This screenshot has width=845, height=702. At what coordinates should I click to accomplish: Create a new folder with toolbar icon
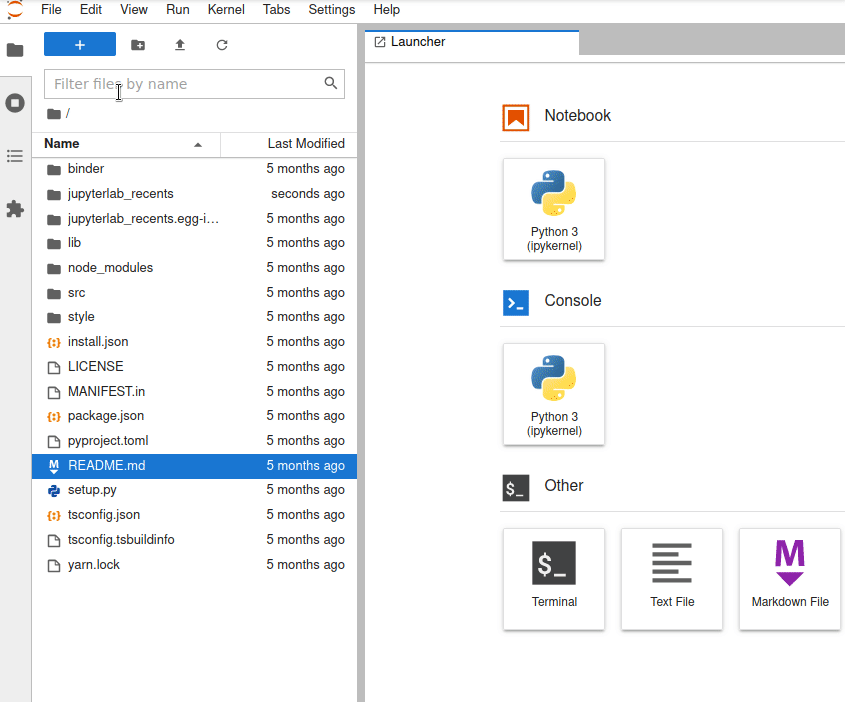tap(138, 45)
